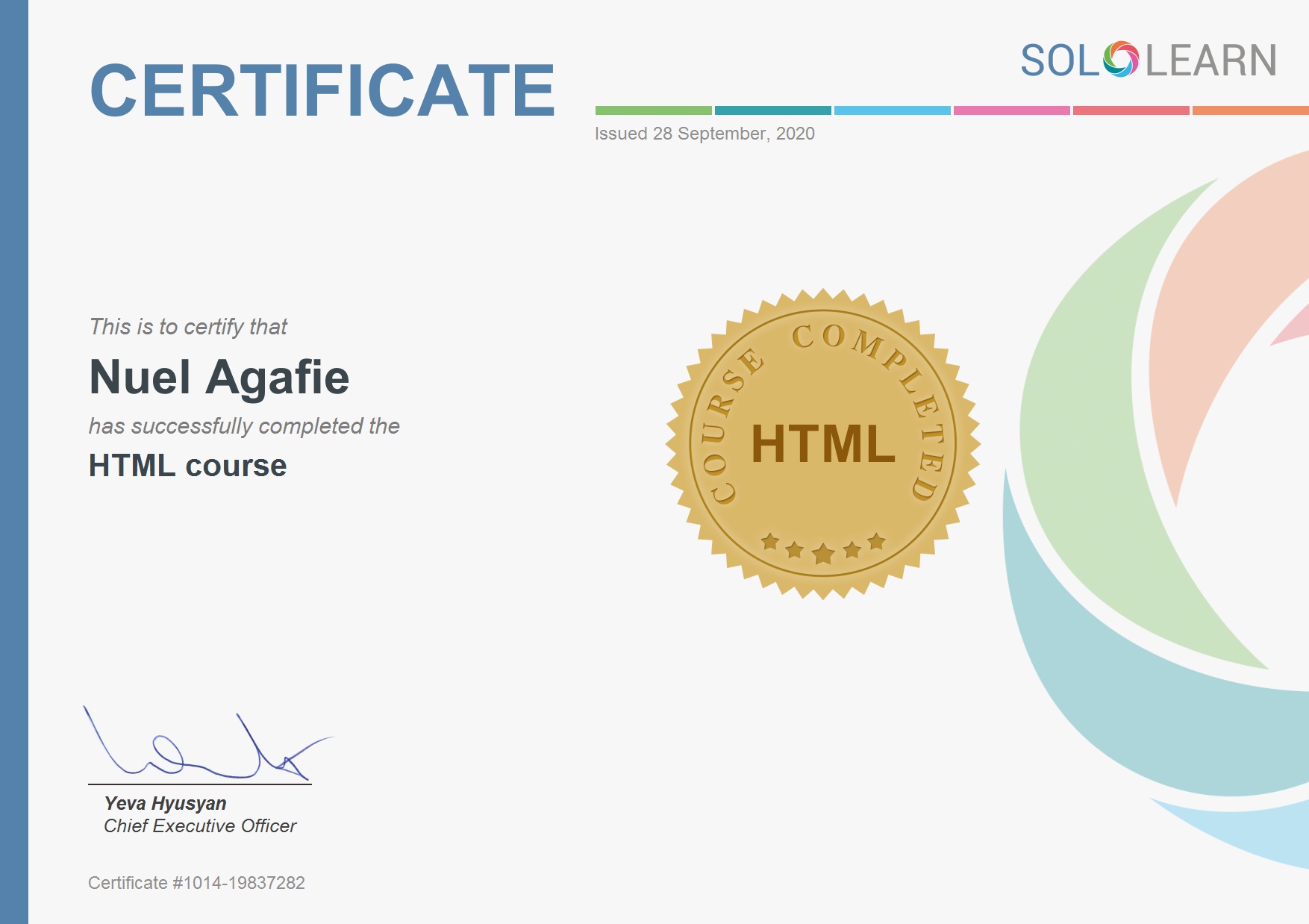The height and width of the screenshot is (924, 1309).
Task: Select the pink segment of the divider bar
Action: [x=1011, y=109]
